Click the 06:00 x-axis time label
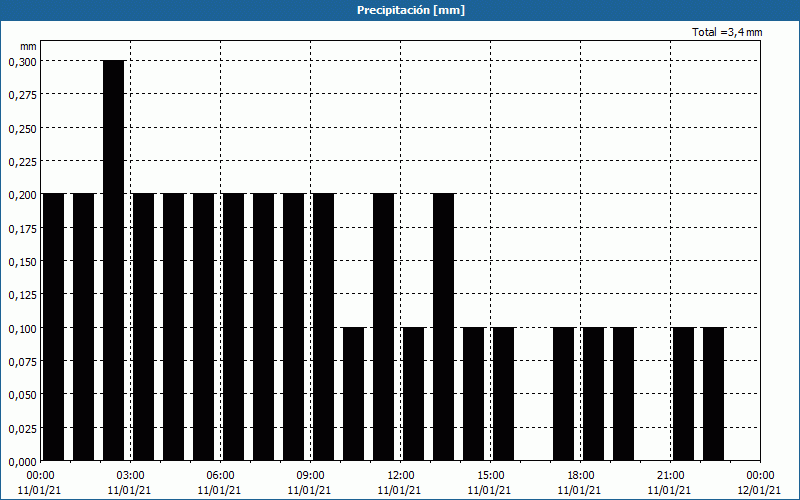The width and height of the screenshot is (800, 500). (x=220, y=476)
